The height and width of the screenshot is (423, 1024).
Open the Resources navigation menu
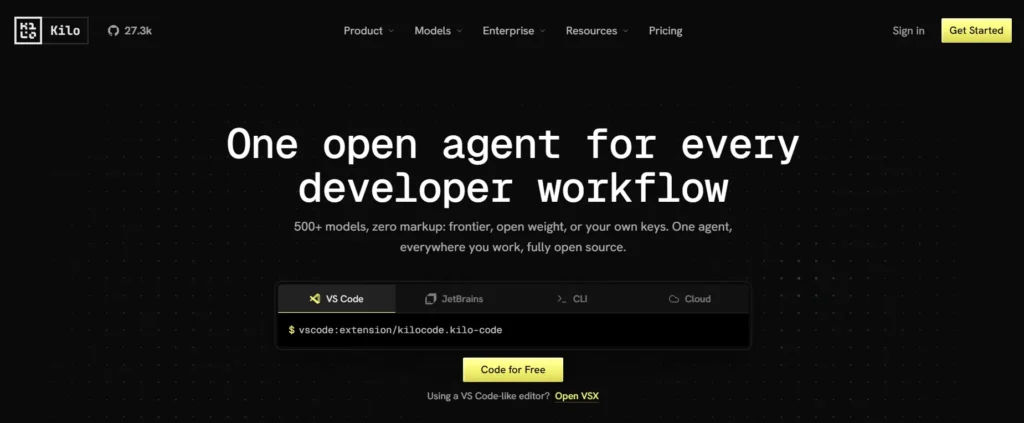[597, 31]
